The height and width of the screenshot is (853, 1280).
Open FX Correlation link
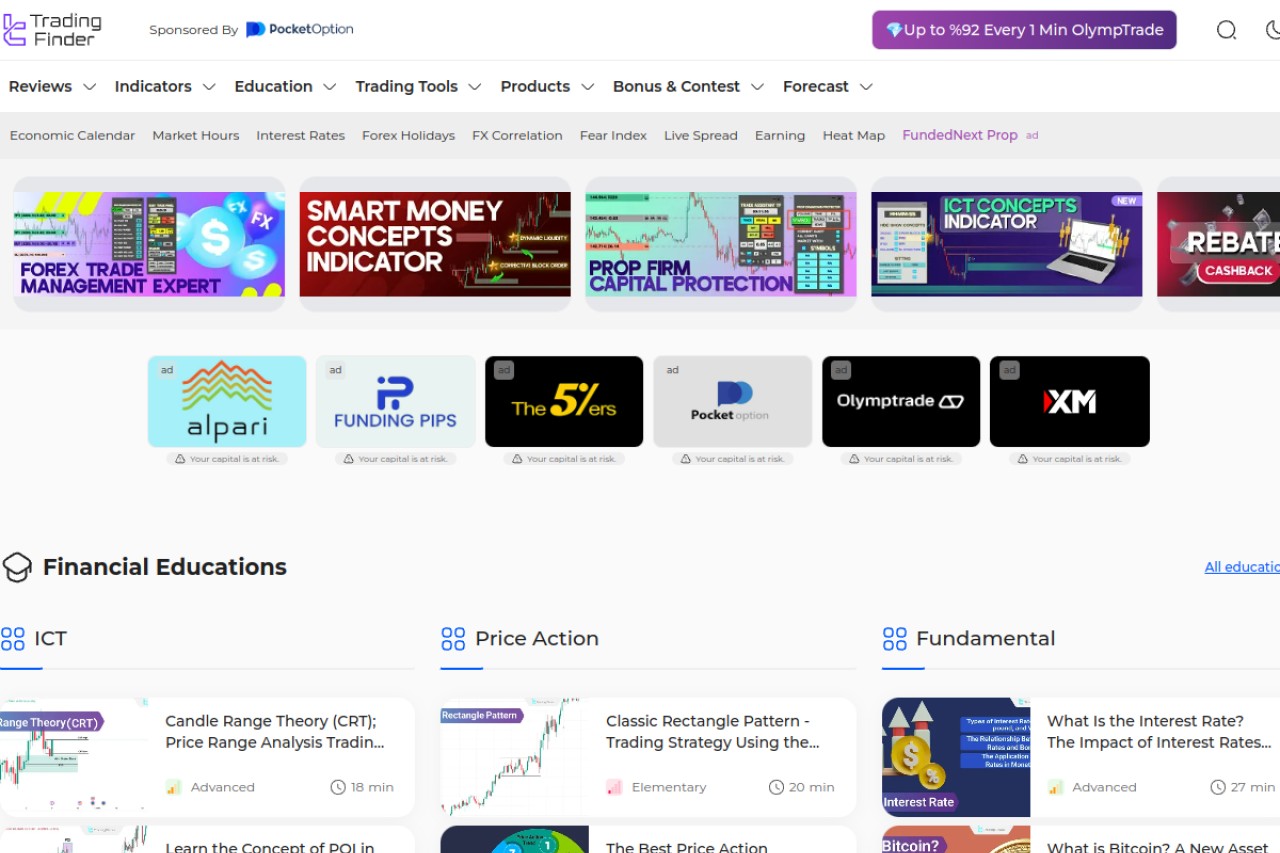[x=517, y=135]
